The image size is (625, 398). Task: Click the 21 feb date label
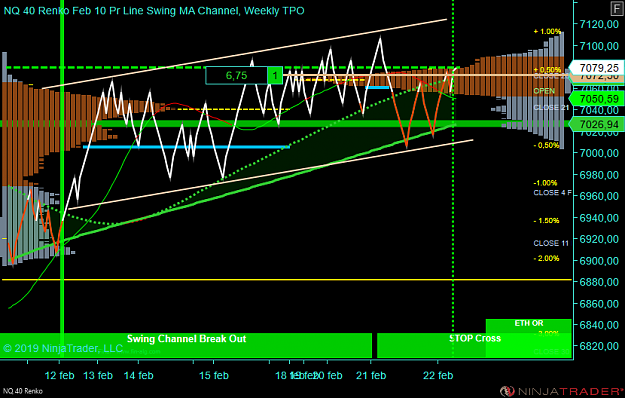371,375
